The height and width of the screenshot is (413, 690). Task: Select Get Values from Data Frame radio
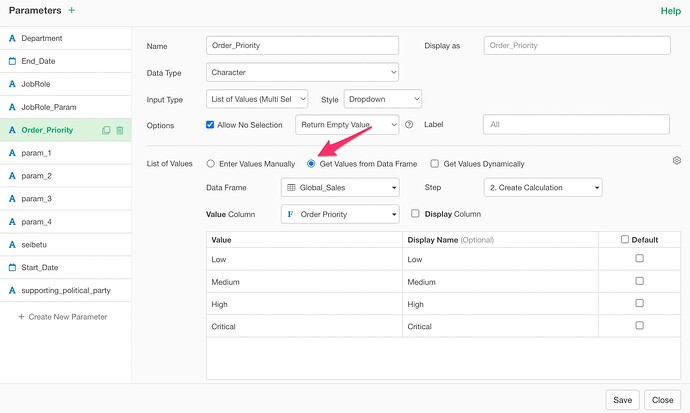[311, 164]
